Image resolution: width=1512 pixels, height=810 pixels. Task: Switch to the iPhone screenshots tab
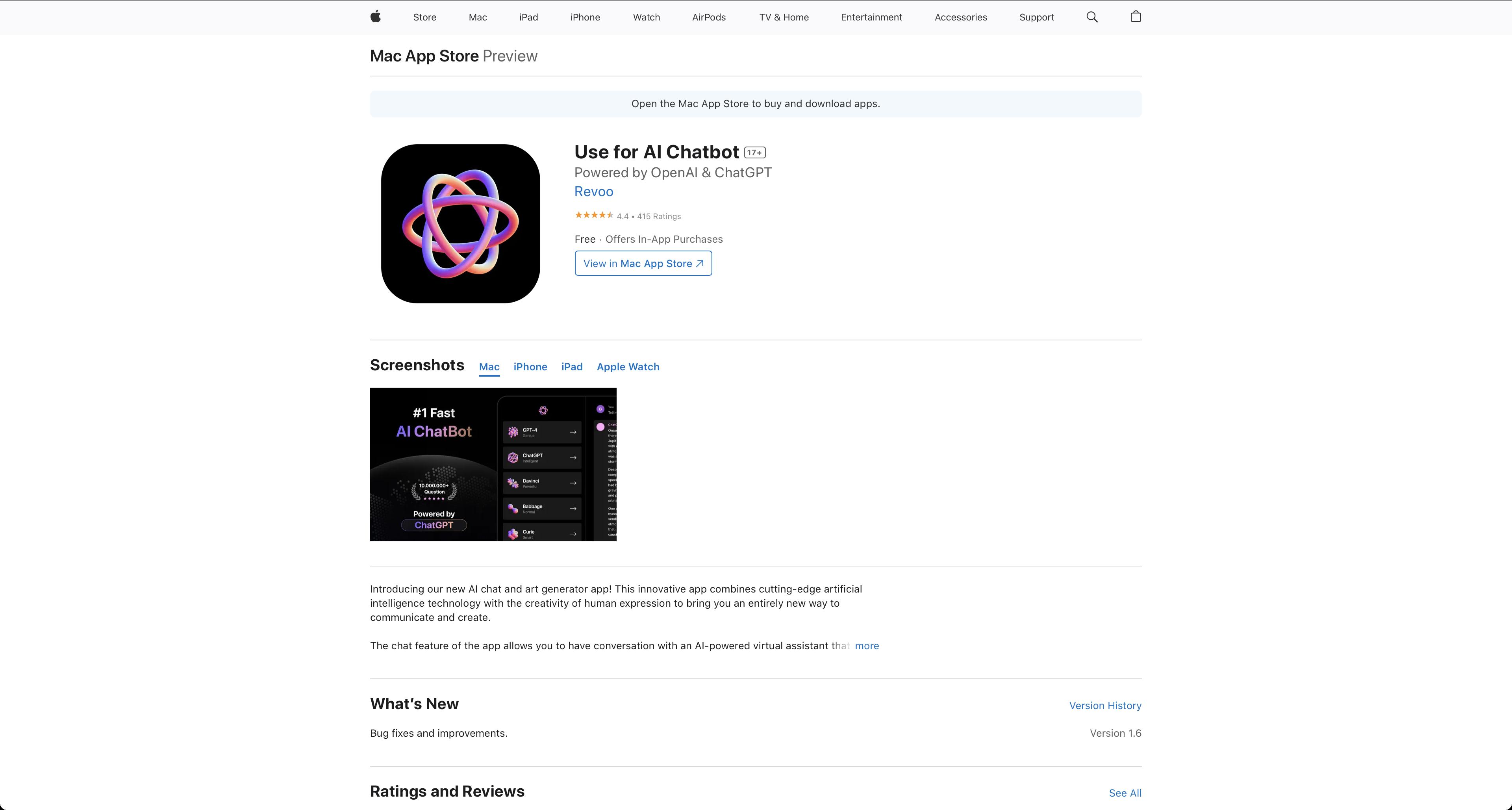click(x=530, y=366)
